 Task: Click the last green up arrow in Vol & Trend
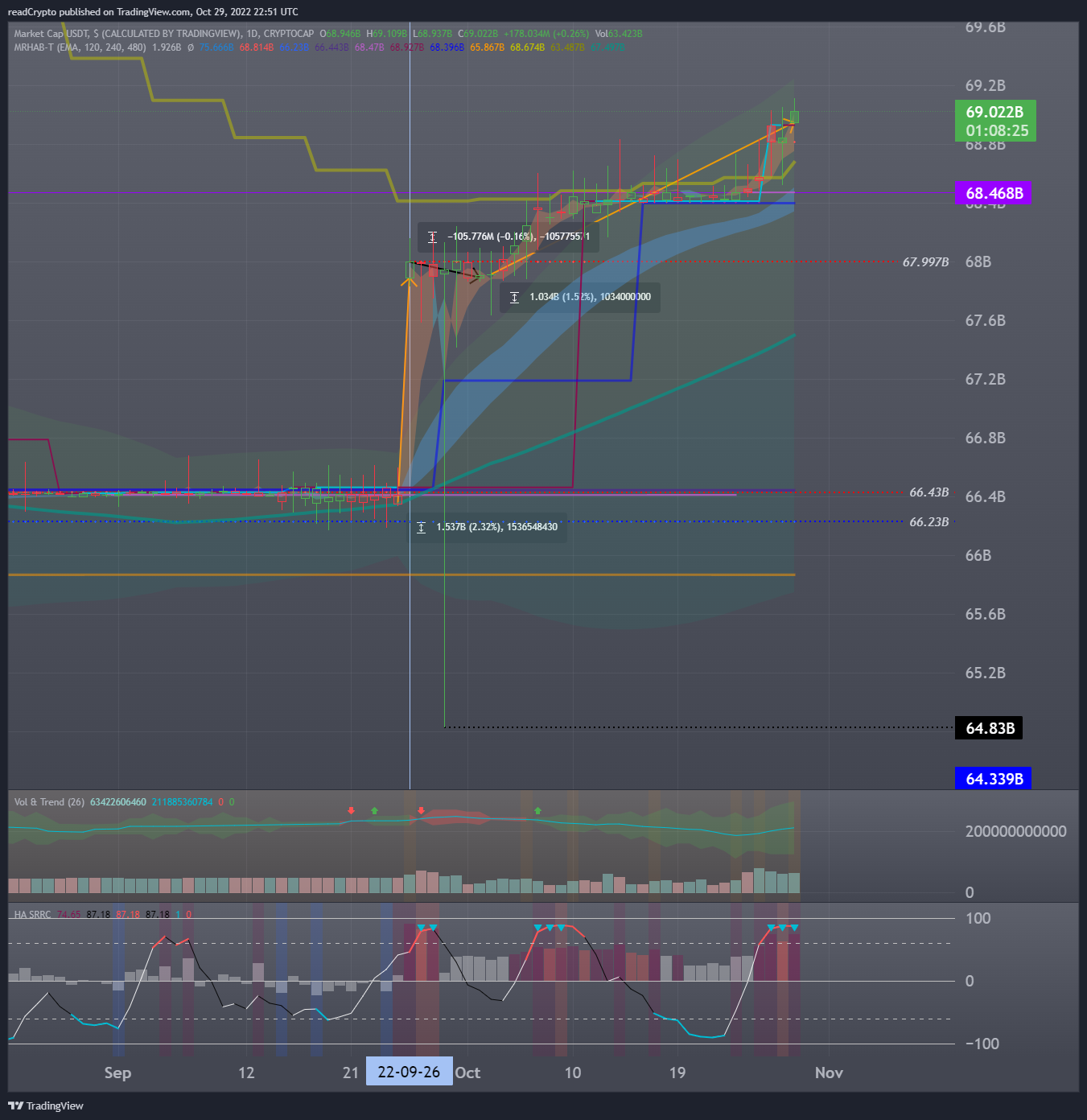coord(537,810)
